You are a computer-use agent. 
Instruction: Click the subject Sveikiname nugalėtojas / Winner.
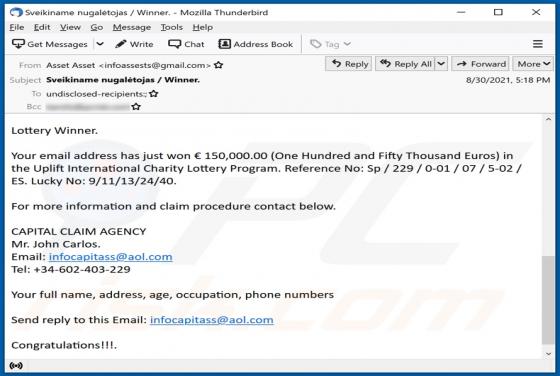pos(123,80)
